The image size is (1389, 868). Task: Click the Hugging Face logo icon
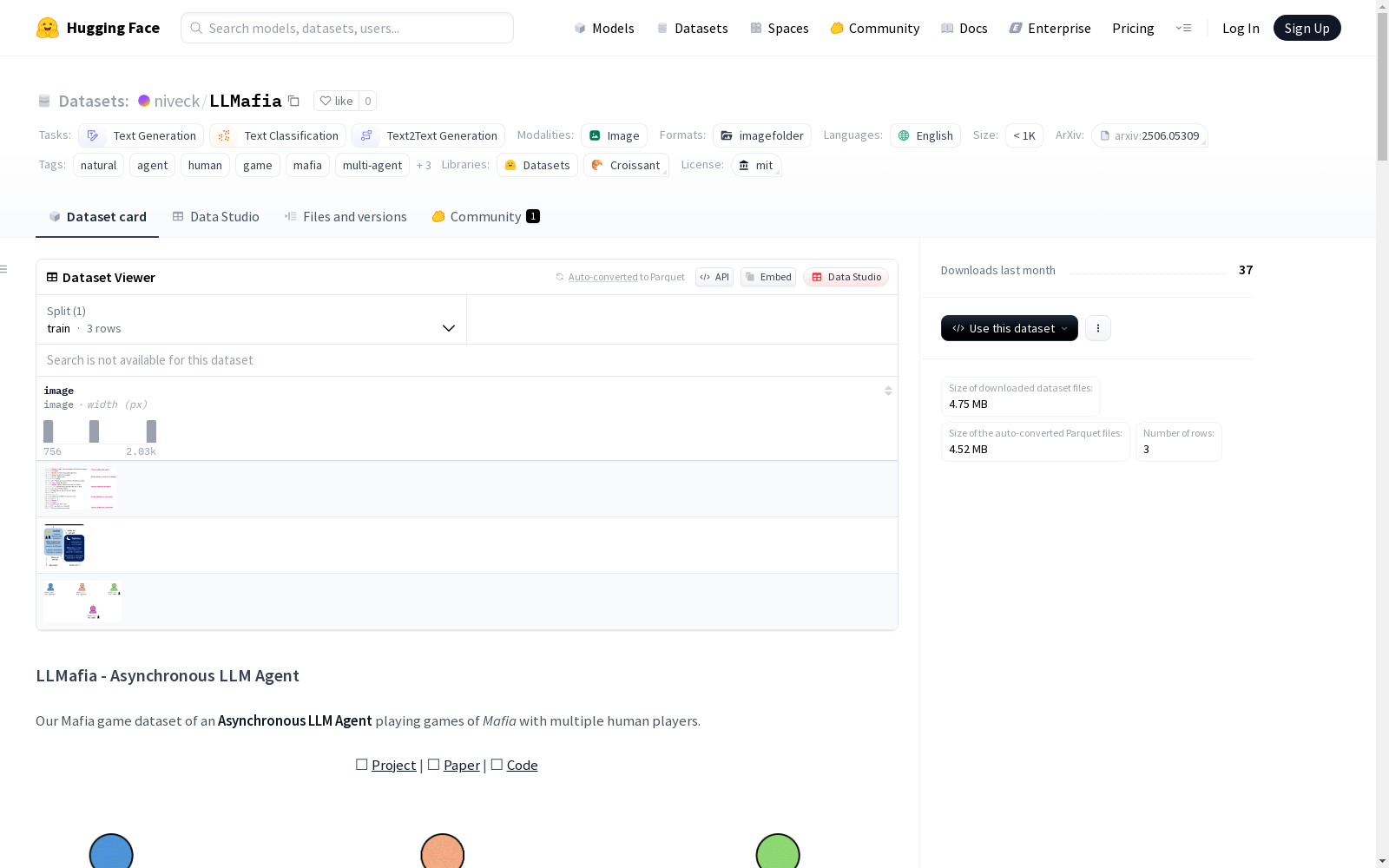48,28
